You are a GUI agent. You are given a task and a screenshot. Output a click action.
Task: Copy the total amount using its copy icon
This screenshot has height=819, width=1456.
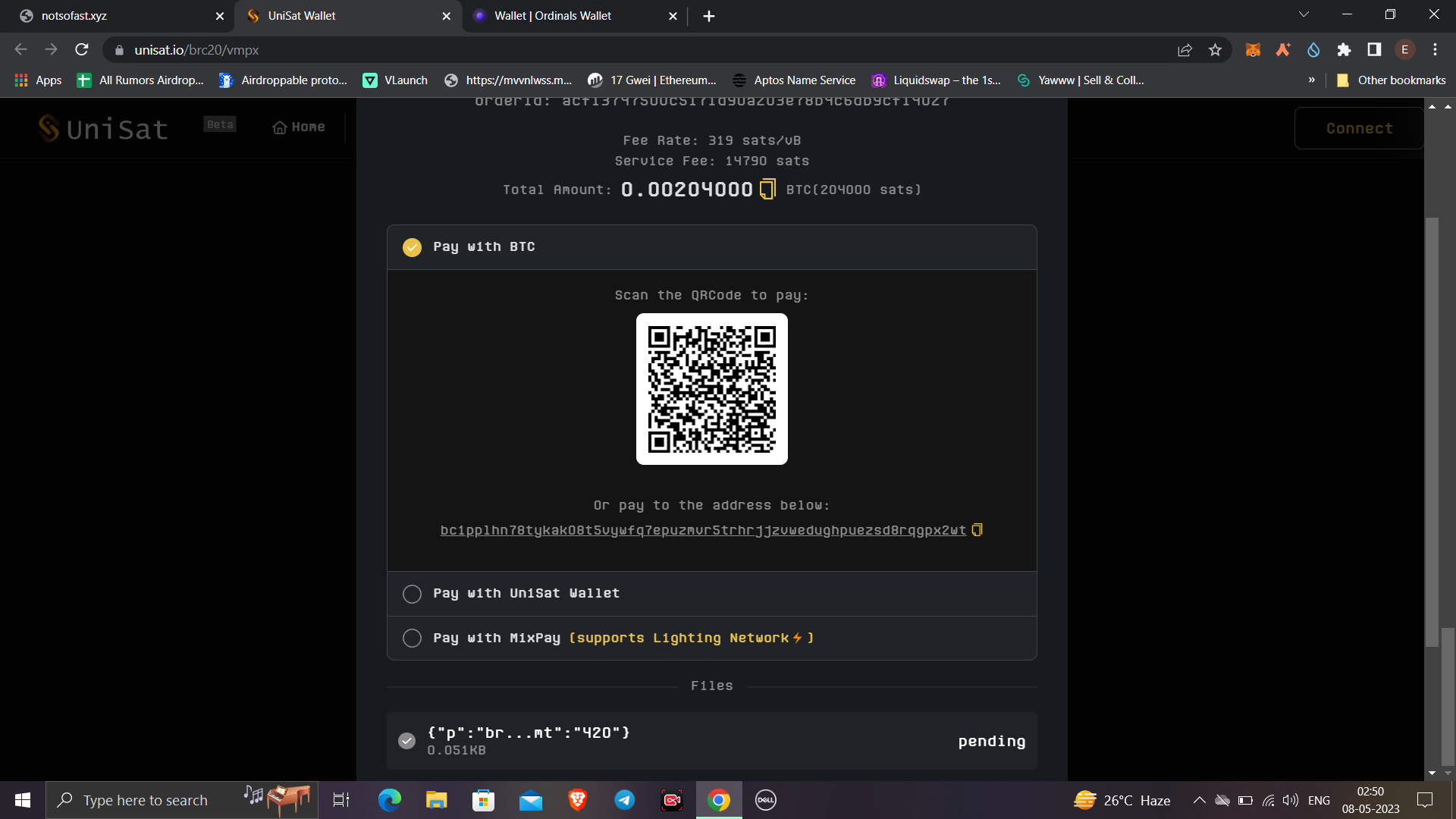(767, 189)
